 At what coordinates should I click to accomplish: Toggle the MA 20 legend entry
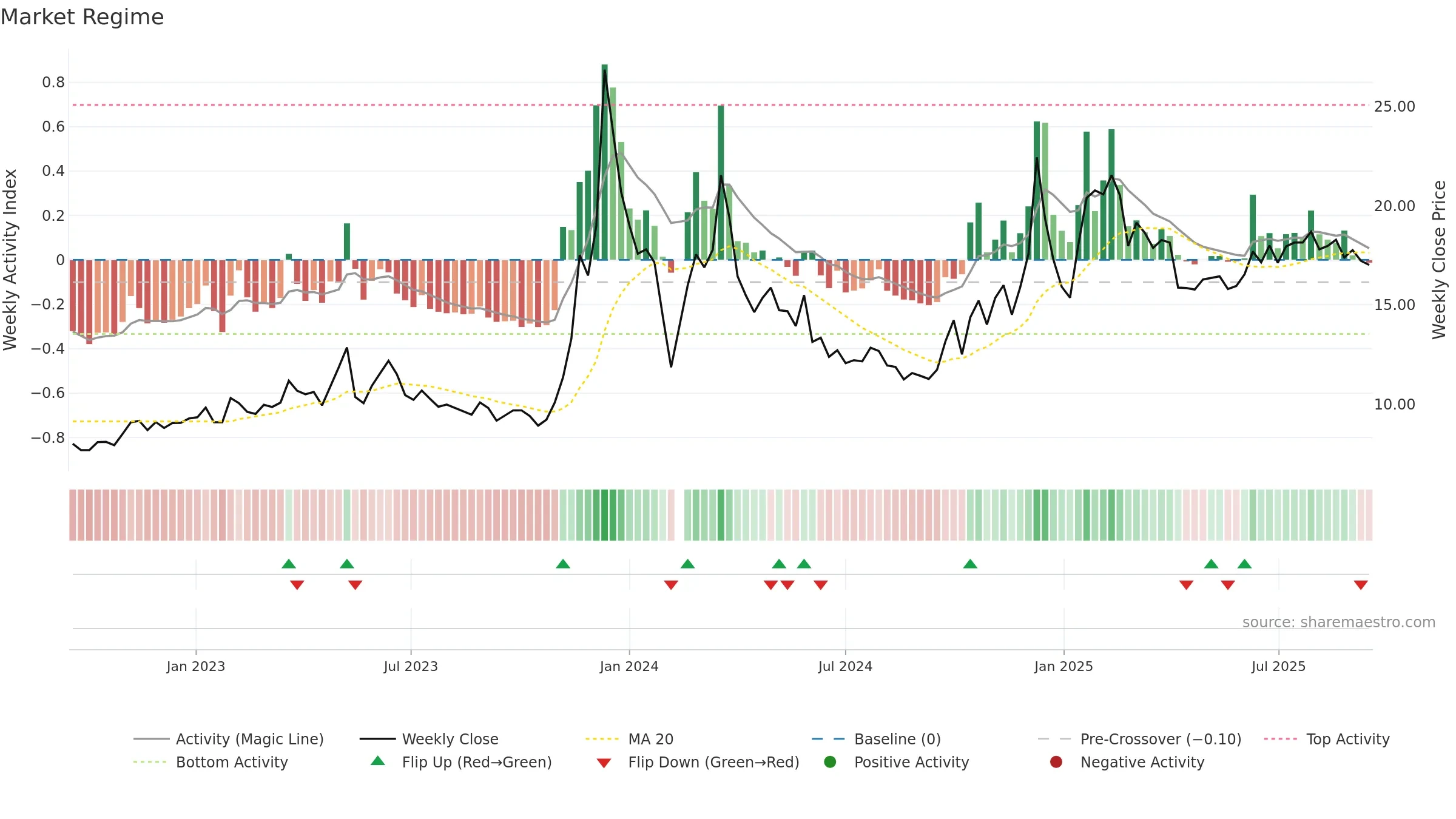click(629, 739)
